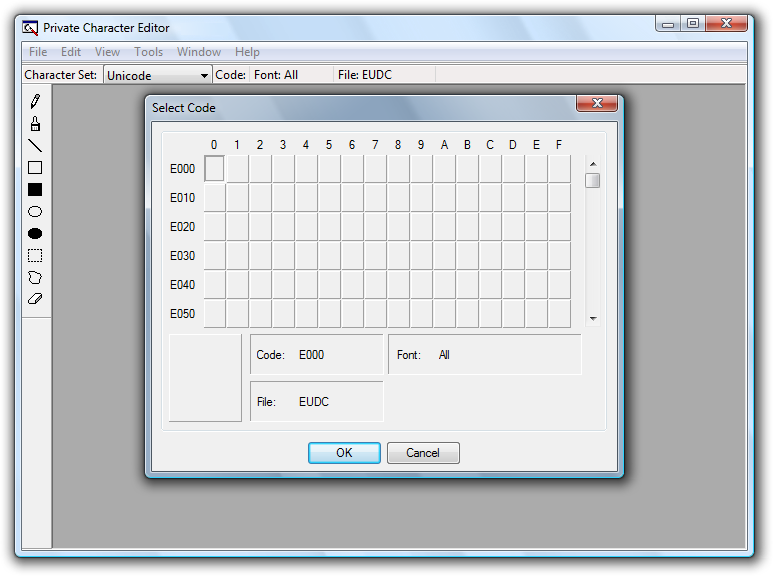Click the code grid scroll down arrow
The height and width of the screenshot is (576, 773).
click(x=593, y=319)
